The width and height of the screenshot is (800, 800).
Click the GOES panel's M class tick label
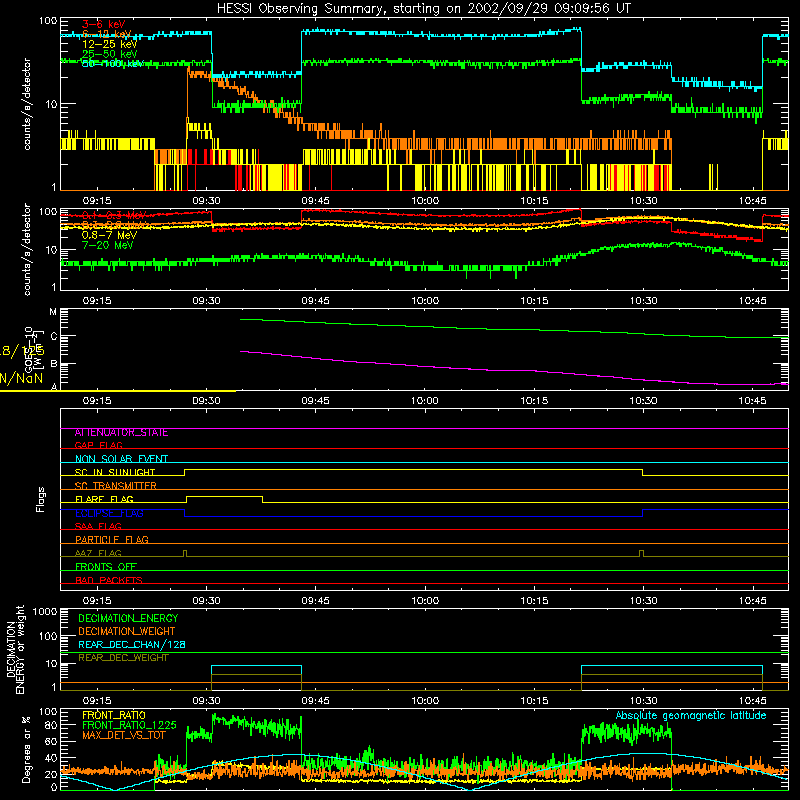click(53, 312)
